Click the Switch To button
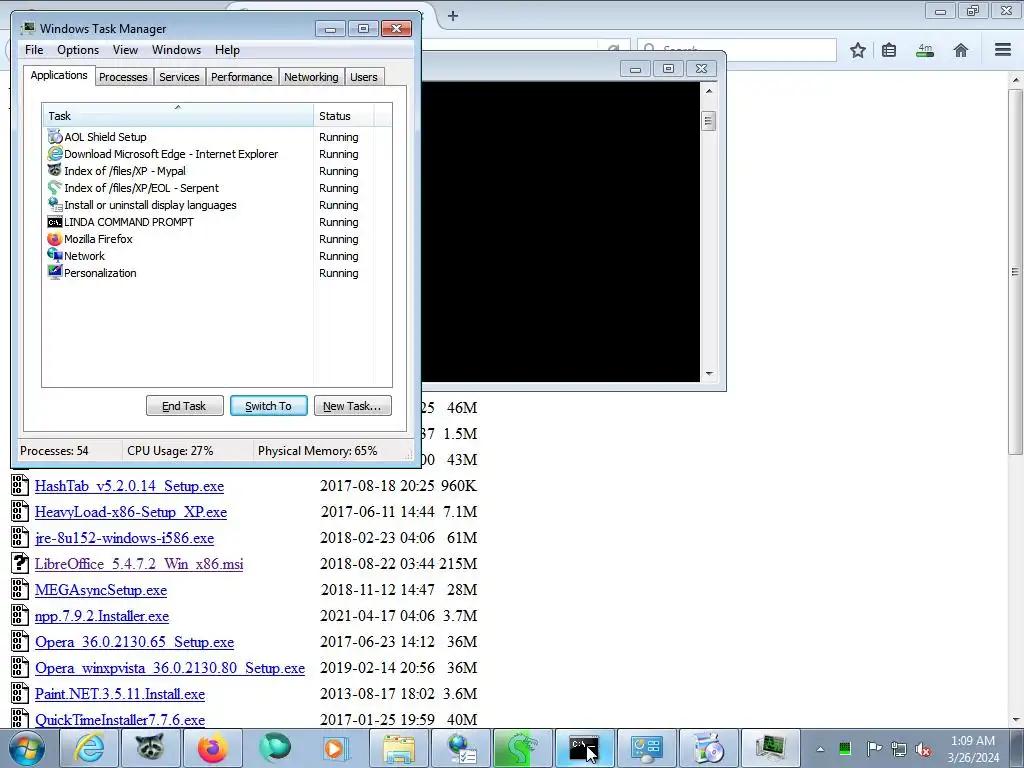The height and width of the screenshot is (768, 1024). click(268, 406)
